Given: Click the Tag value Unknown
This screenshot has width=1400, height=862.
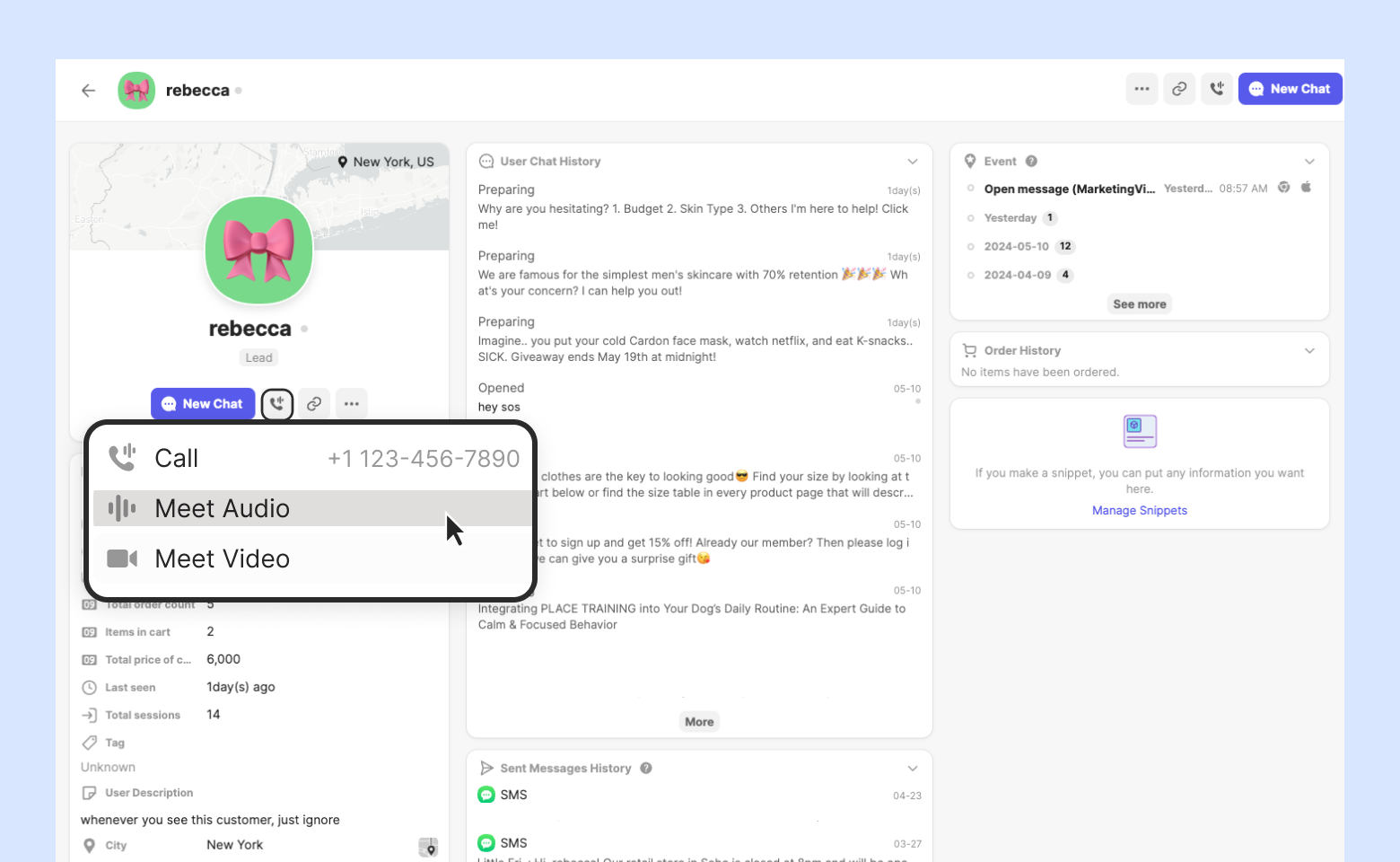Looking at the screenshot, I should pos(108,767).
